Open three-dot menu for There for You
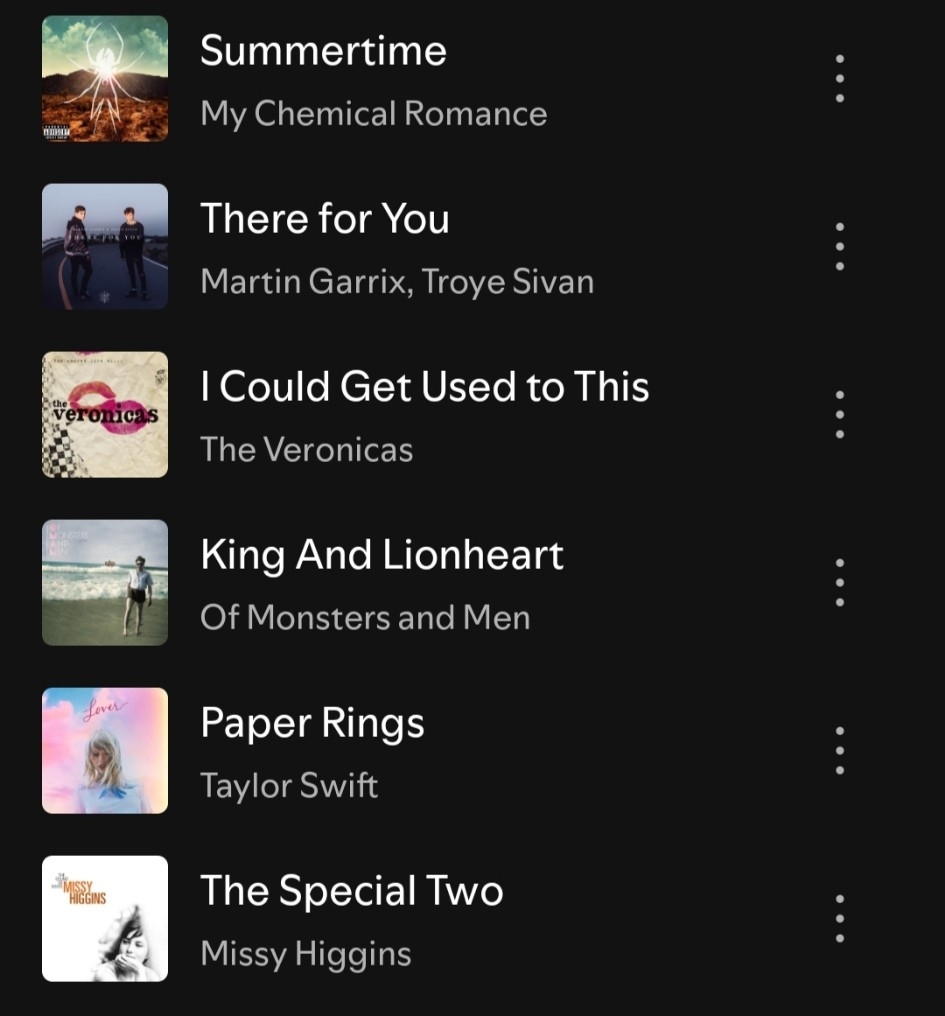Viewport: 945px width, 1016px height. 839,246
